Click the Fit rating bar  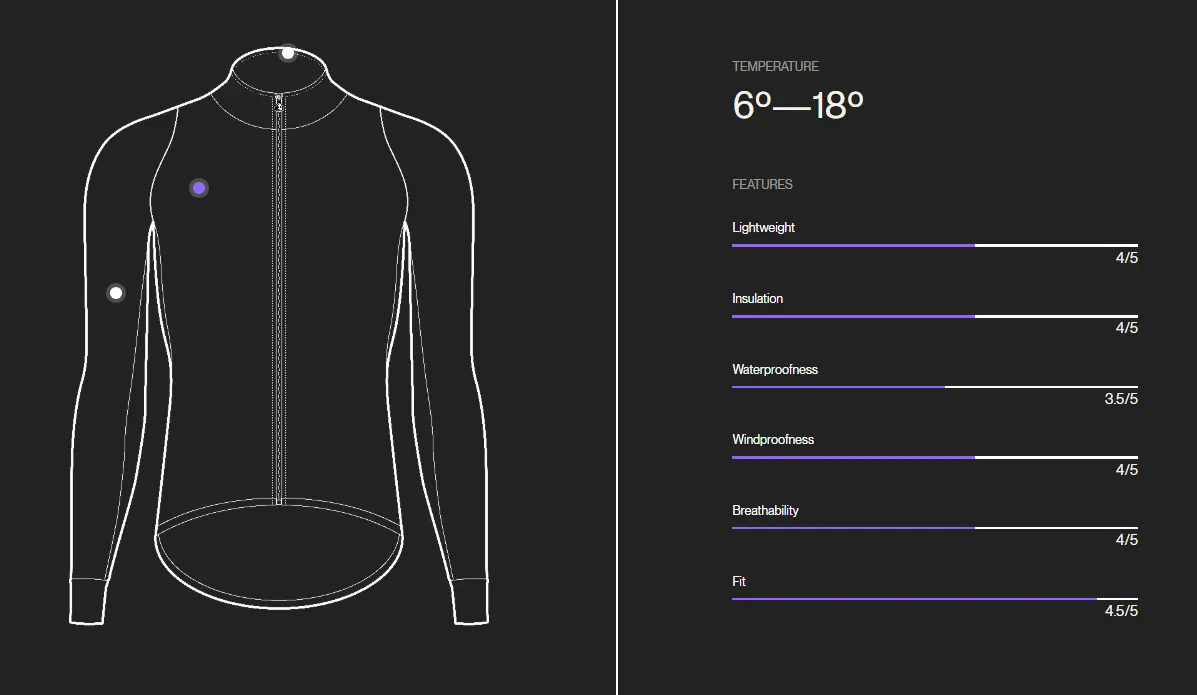coord(934,599)
